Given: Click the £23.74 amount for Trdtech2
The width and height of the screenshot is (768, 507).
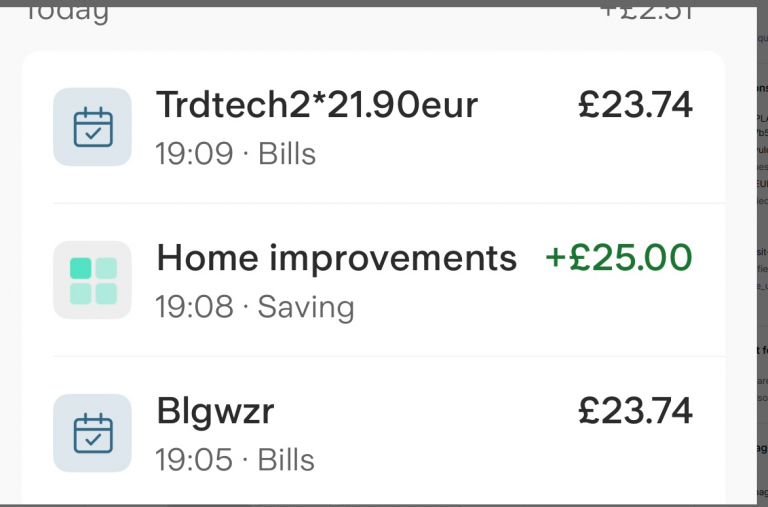Looking at the screenshot, I should (x=635, y=105).
